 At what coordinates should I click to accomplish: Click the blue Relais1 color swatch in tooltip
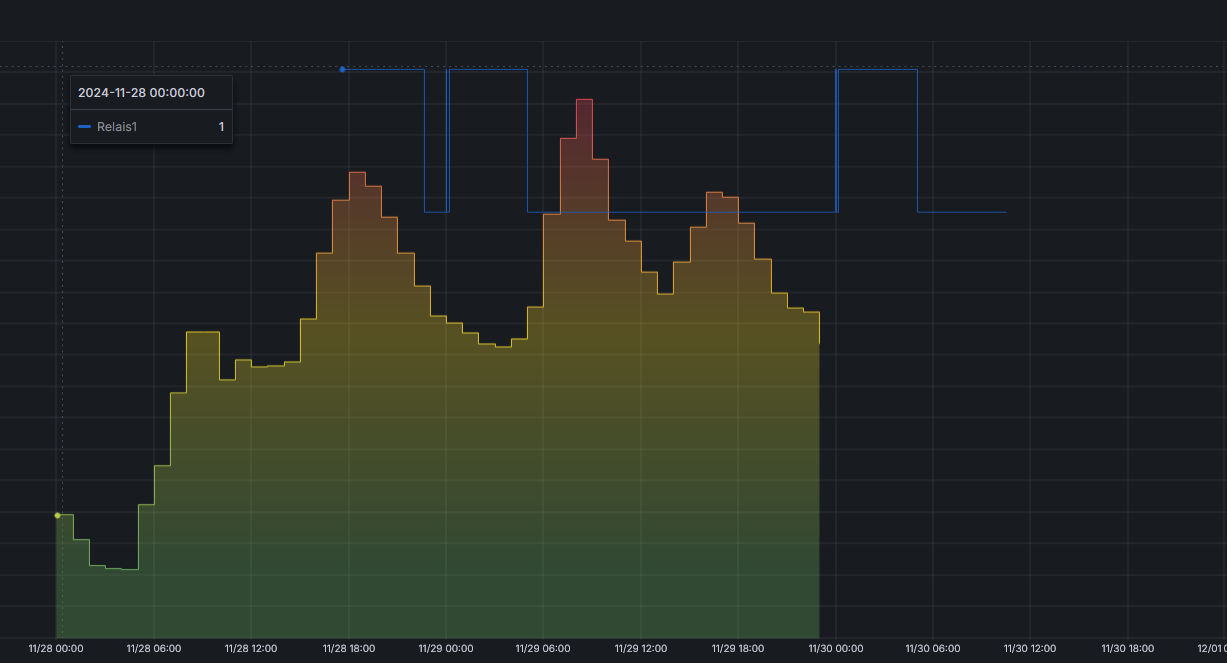click(84, 127)
